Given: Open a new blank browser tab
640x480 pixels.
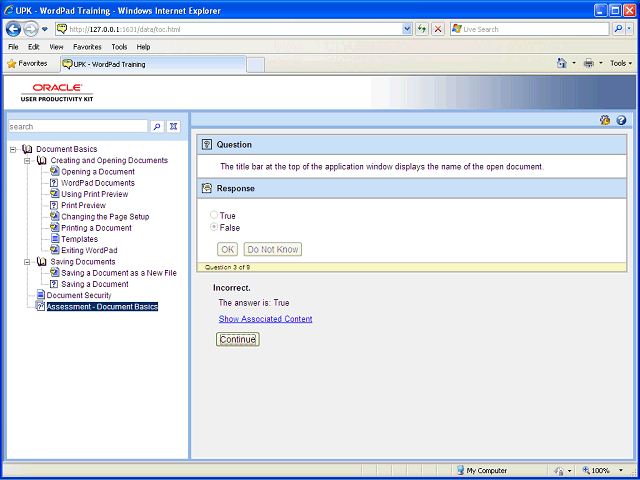Looking at the screenshot, I should tap(256, 65).
